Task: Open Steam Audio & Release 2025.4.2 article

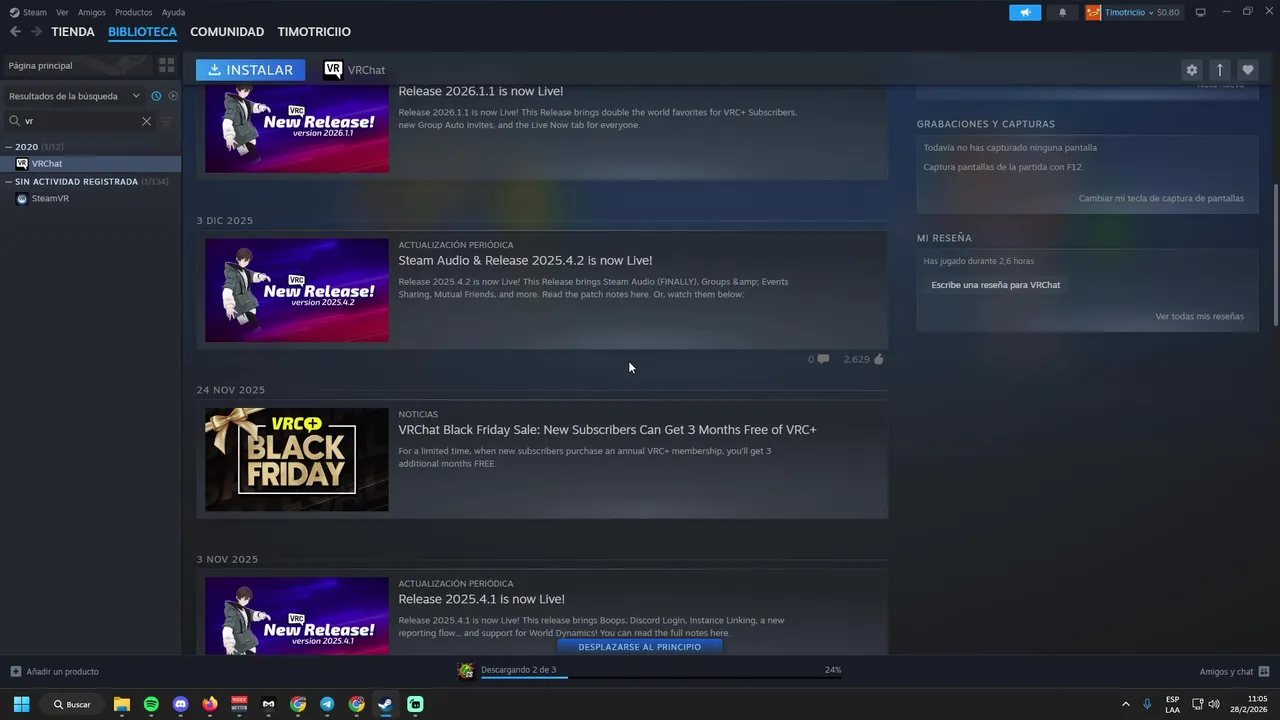Action: [525, 260]
